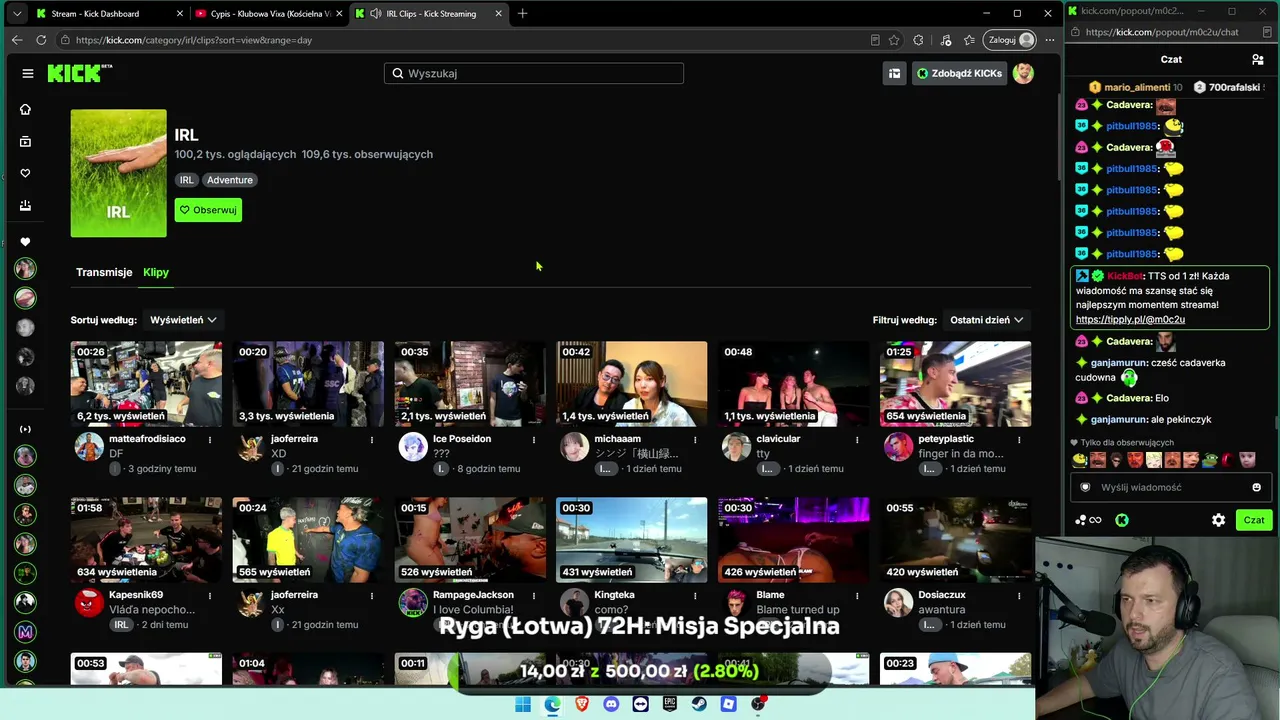Viewport: 1280px width, 720px height.
Task: Switch to the Transmisje tab
Action: click(104, 272)
